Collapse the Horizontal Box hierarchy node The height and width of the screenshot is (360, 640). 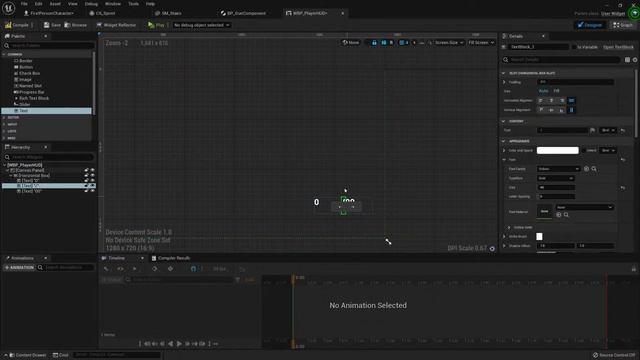click(11, 176)
